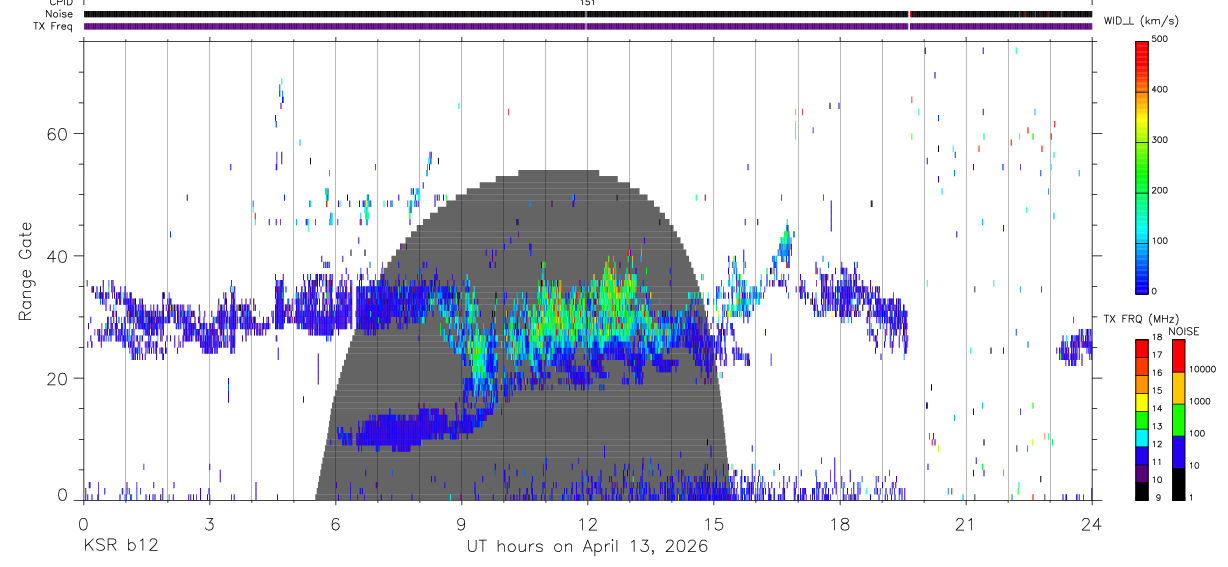Click the '1' tick on noise scale
This screenshot has width=1228, height=567.
click(1192, 498)
